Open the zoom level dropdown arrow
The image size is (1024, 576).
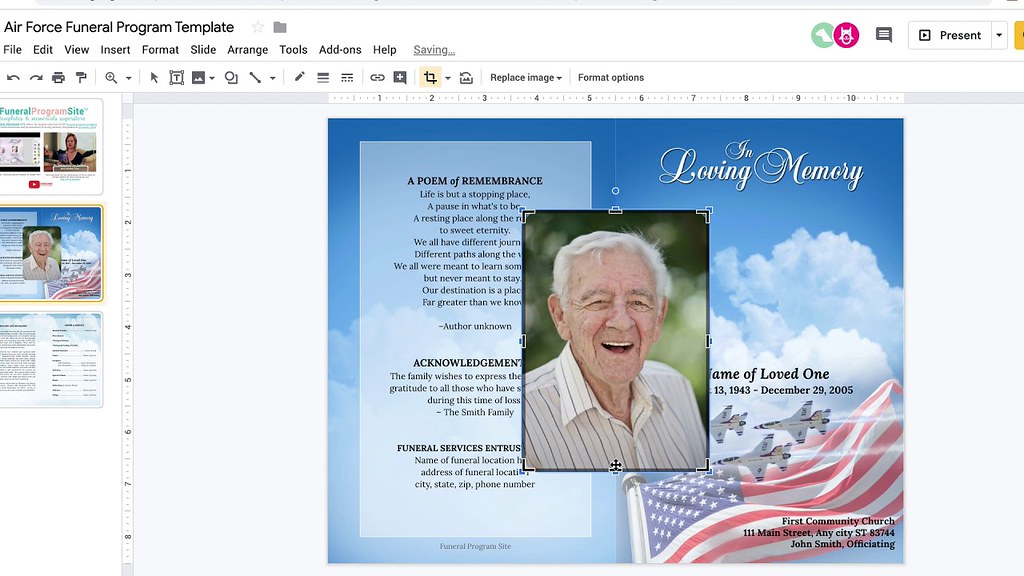[x=129, y=78]
